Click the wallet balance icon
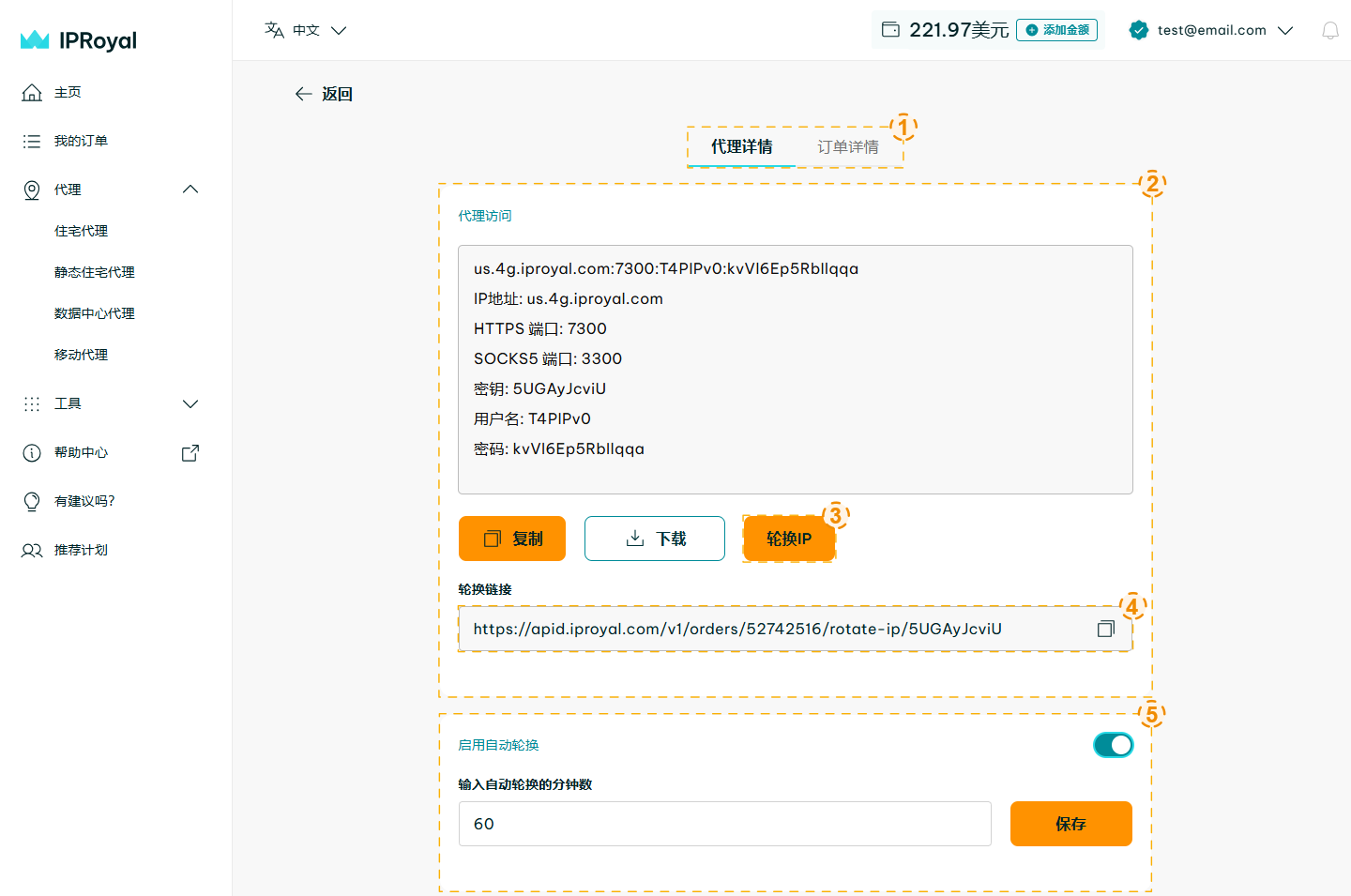The width and height of the screenshot is (1351, 896). (890, 30)
